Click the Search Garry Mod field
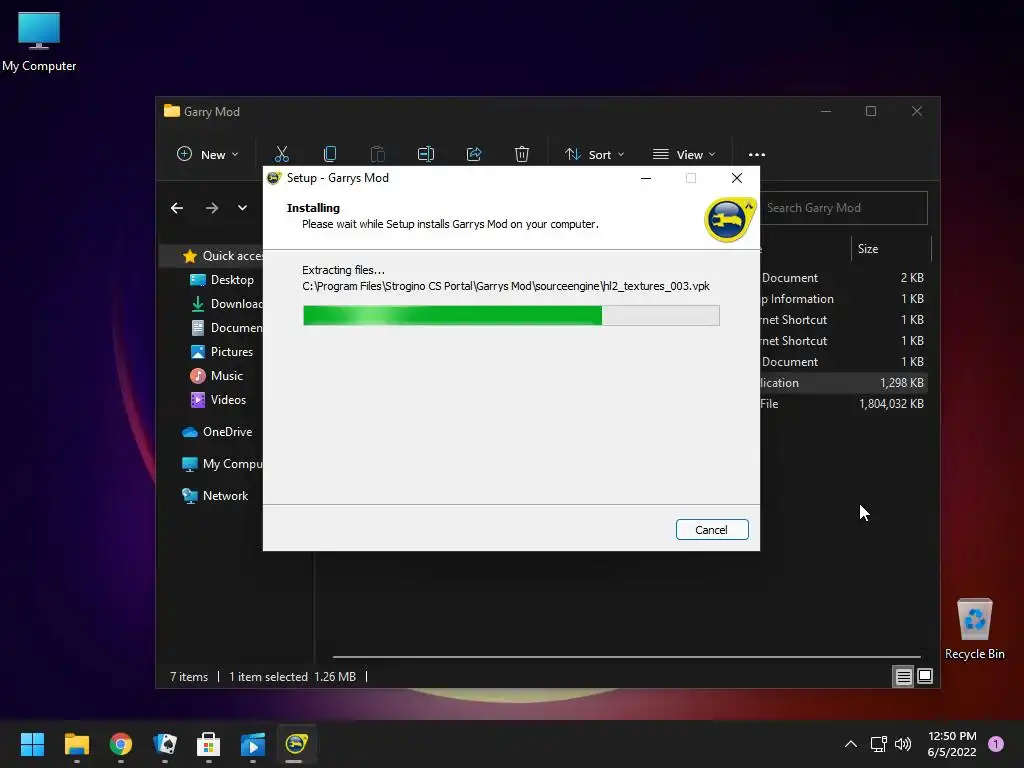The width and height of the screenshot is (1024, 768). [843, 208]
